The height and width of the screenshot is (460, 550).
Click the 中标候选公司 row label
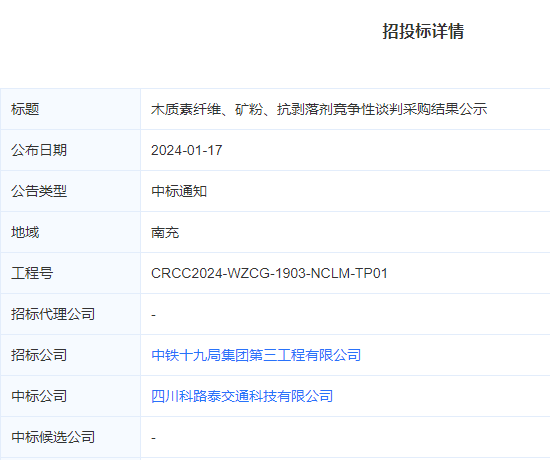tap(53, 437)
